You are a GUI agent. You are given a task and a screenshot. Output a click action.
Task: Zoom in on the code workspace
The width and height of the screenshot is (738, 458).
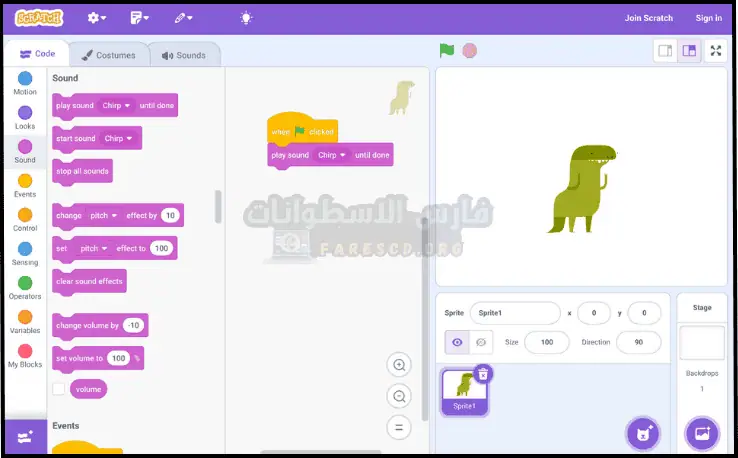[x=400, y=365]
